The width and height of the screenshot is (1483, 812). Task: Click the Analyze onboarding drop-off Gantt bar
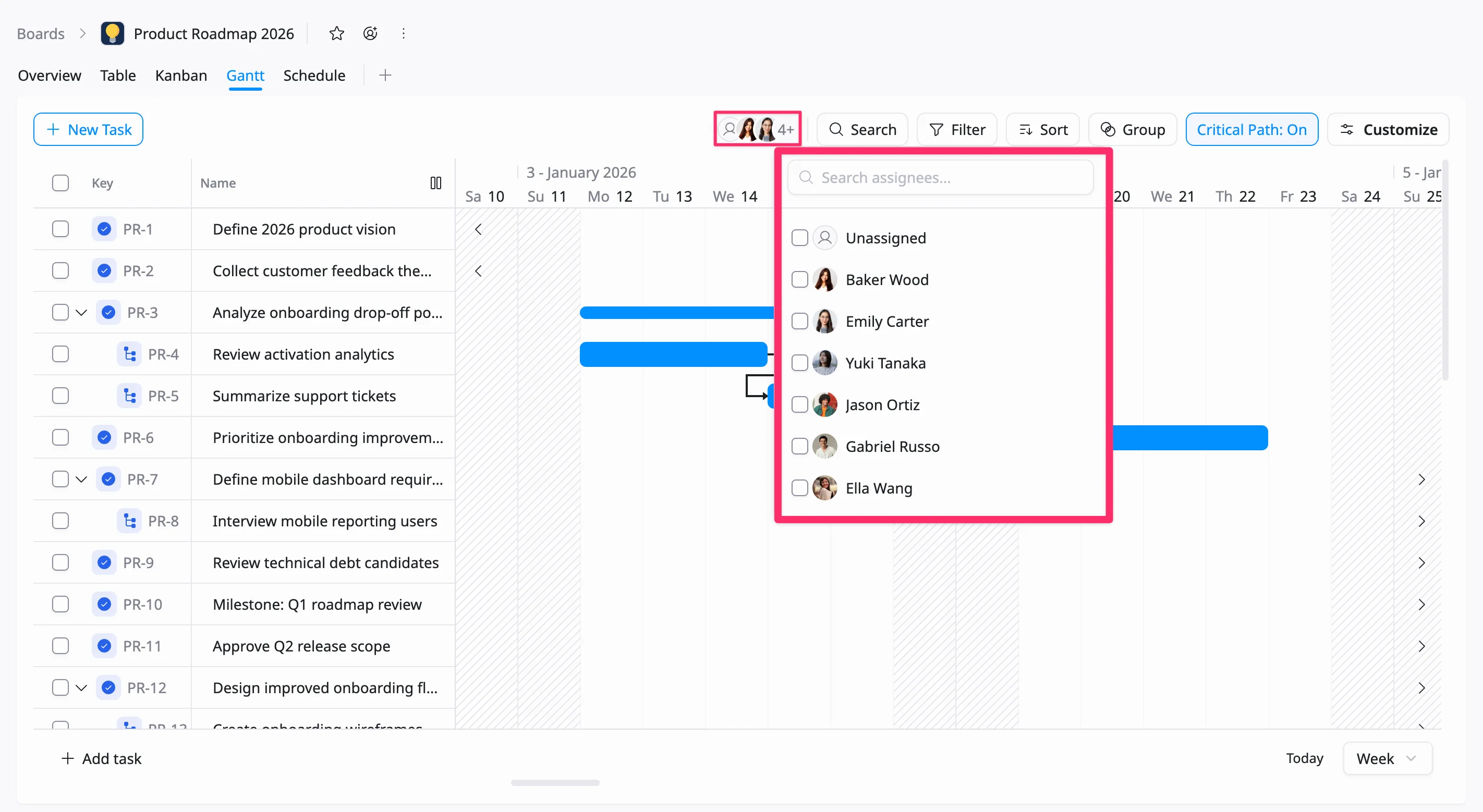(x=676, y=313)
